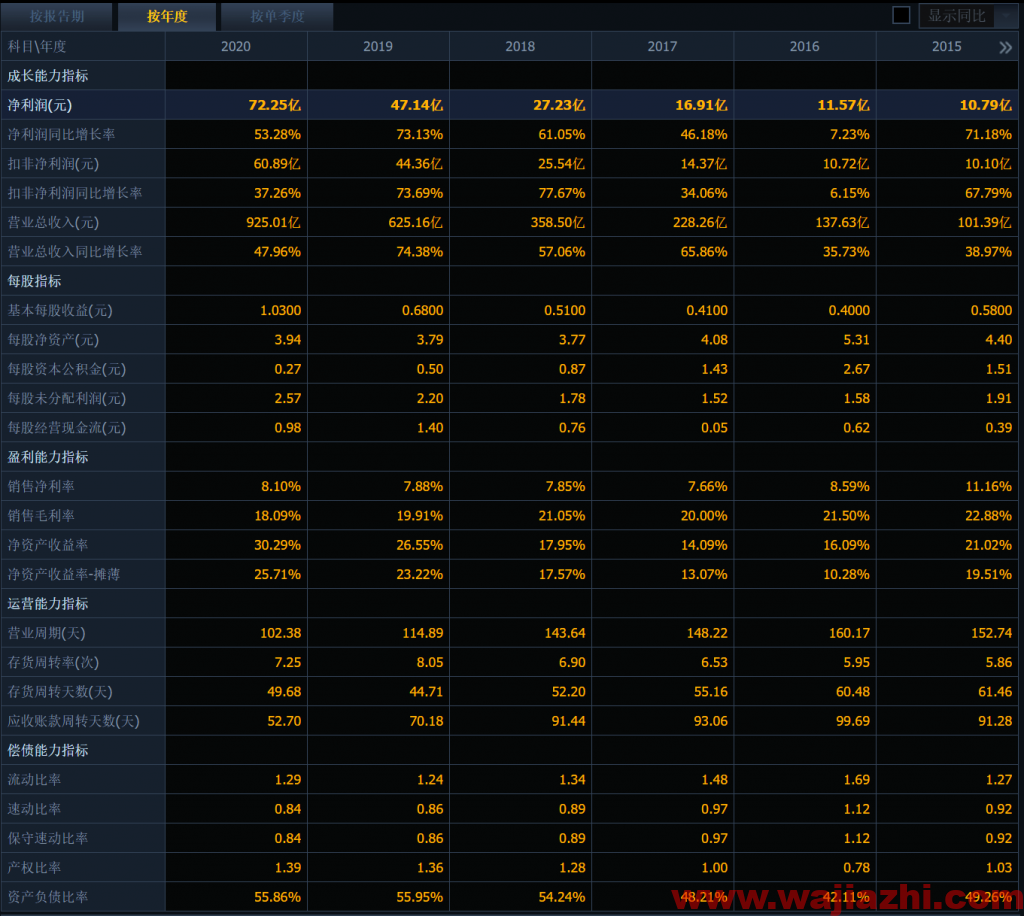The height and width of the screenshot is (916, 1024).
Task: Select the 按年度 tab
Action: tap(167, 16)
